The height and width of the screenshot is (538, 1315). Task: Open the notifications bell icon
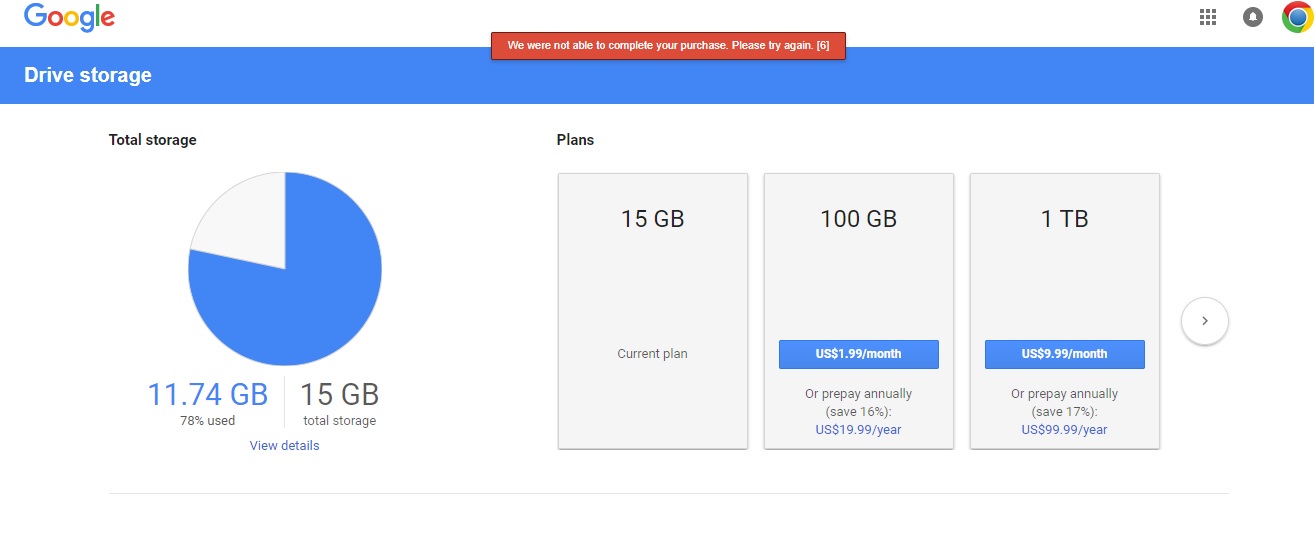(x=1253, y=17)
